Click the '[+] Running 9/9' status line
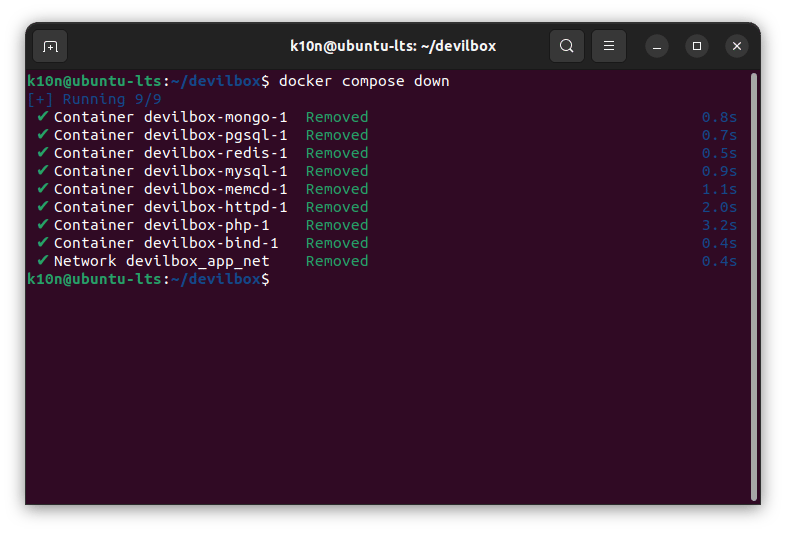 click(93, 99)
